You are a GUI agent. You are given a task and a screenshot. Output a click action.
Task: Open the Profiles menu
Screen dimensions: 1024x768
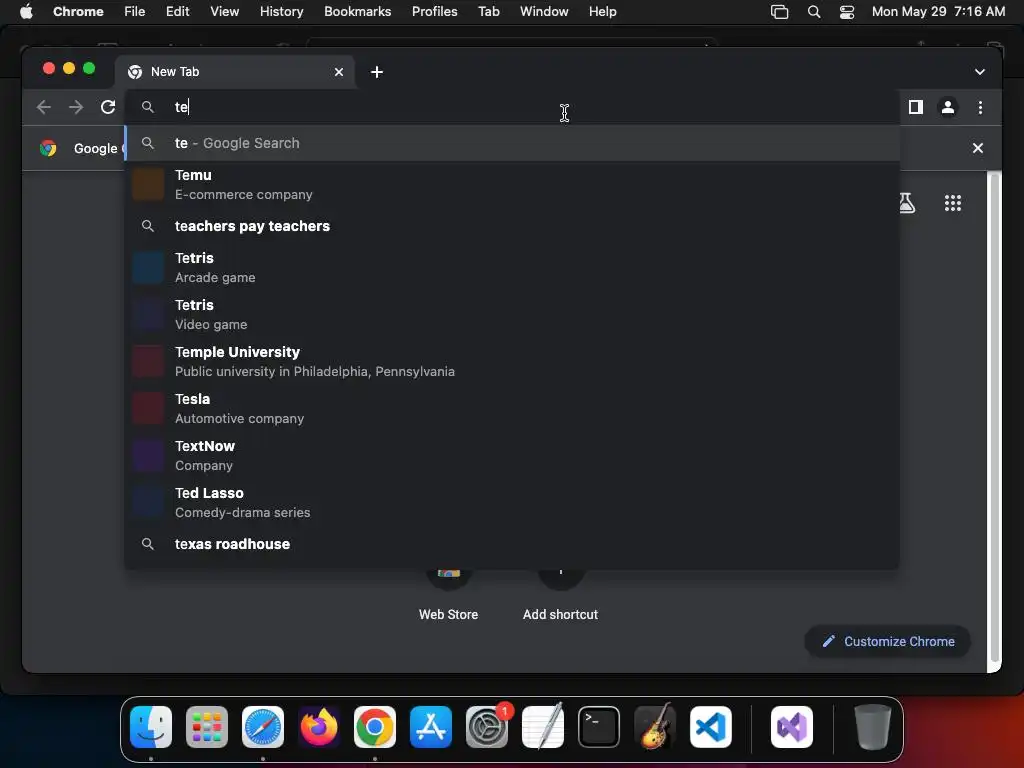[x=434, y=11]
